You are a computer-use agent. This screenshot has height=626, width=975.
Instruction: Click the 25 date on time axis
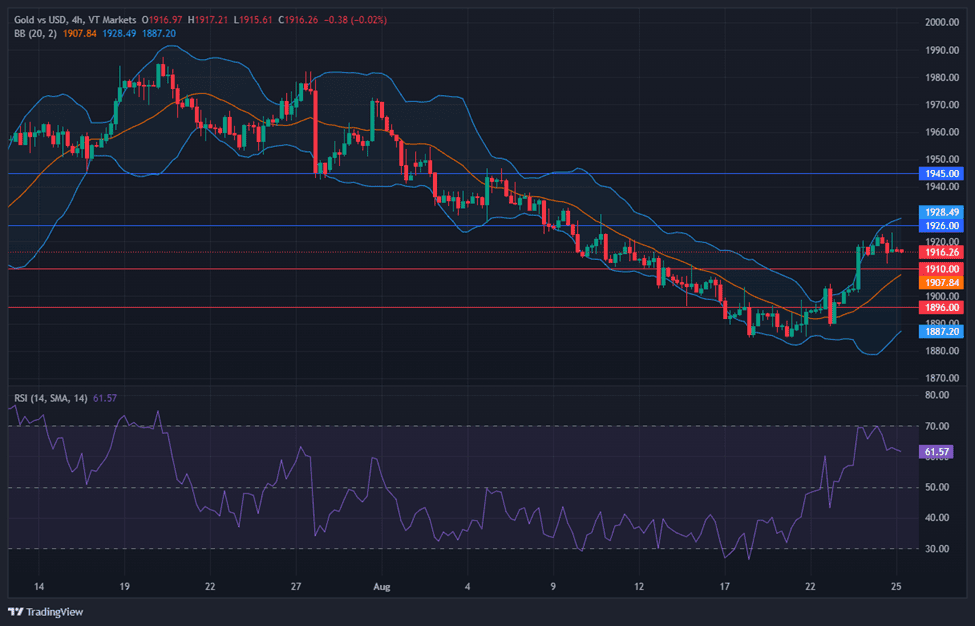(x=897, y=586)
